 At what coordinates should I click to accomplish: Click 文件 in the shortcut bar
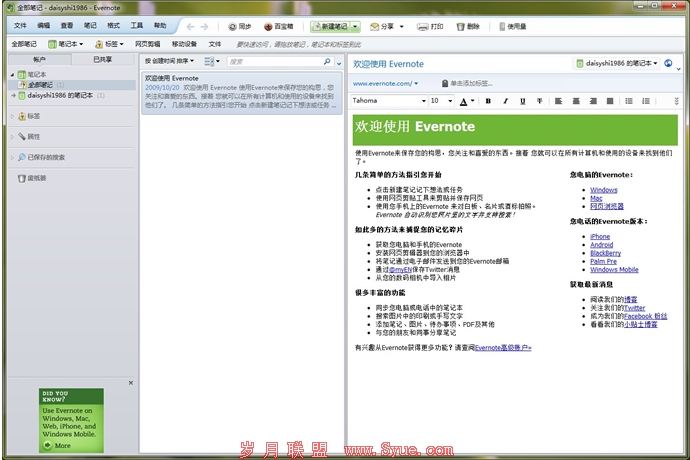pos(215,44)
